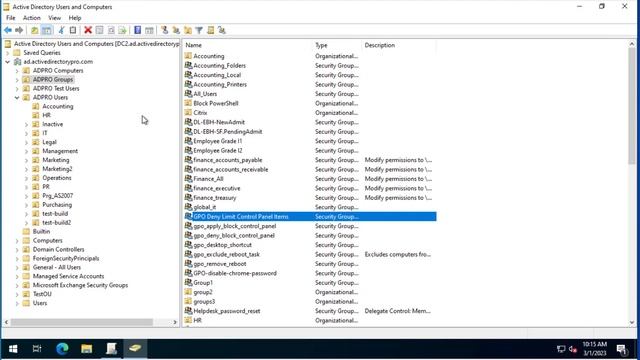The image size is (640, 360).
Task: Open the Help menu
Action: pyautogui.click(x=75, y=18)
